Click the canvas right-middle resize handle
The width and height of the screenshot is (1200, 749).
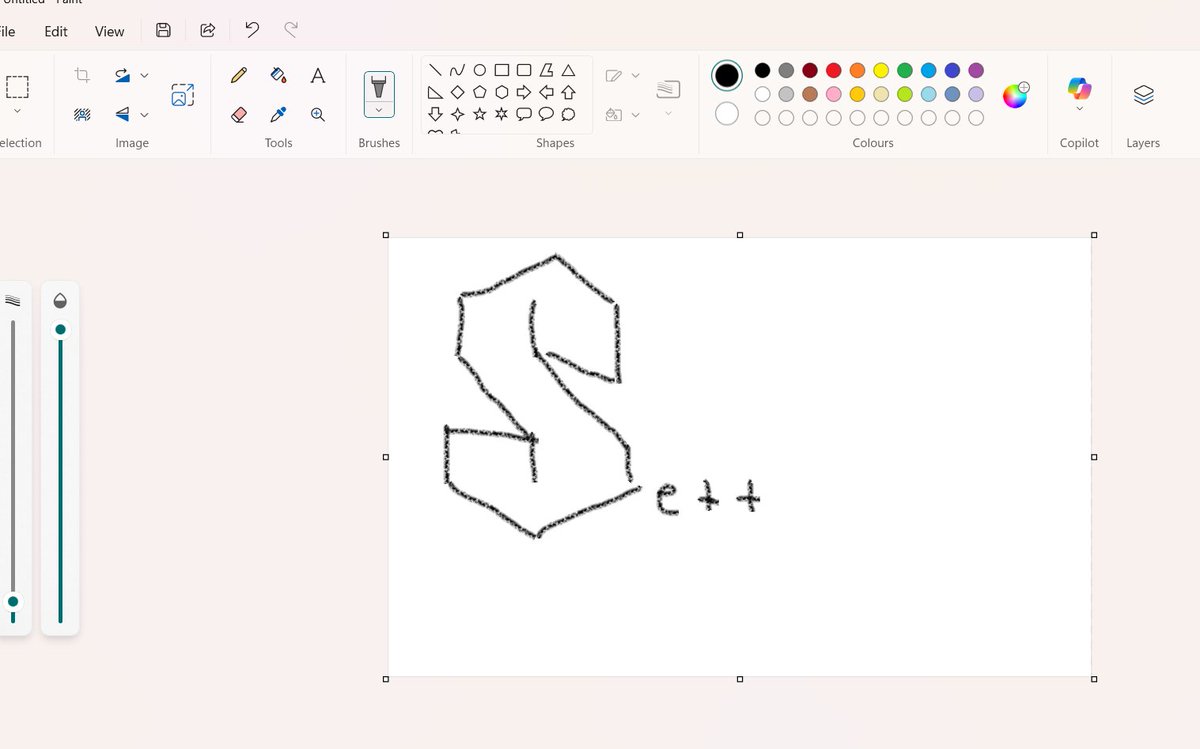point(1094,457)
